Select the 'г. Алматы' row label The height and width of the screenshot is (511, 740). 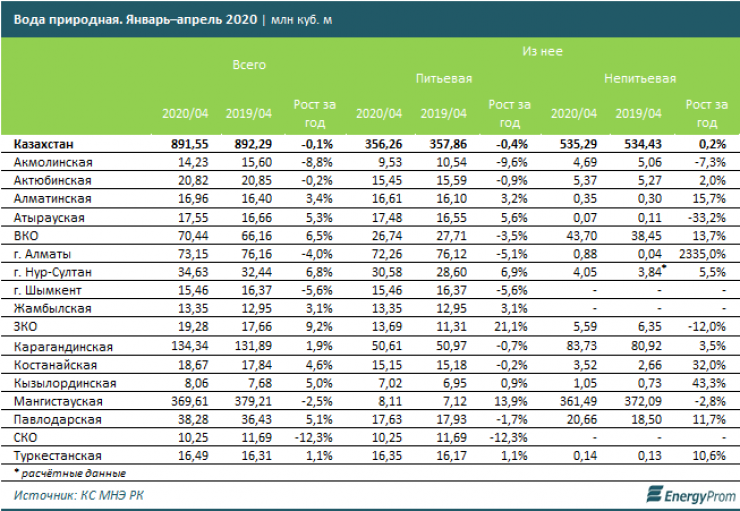point(42,253)
